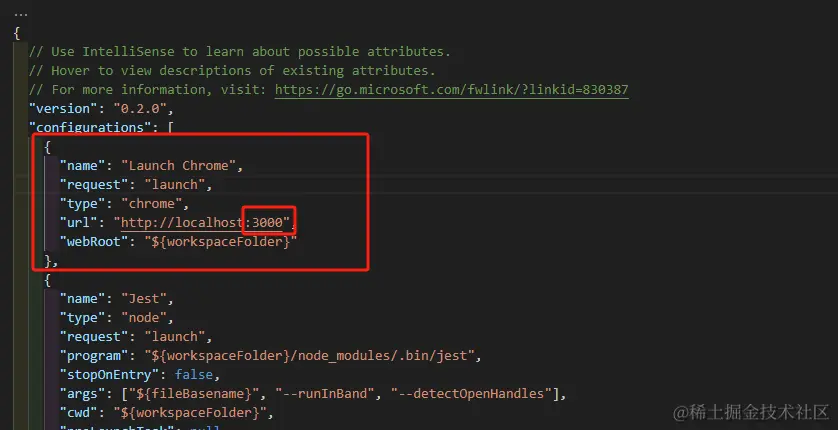Image resolution: width=838 pixels, height=430 pixels.
Task: Click the "stopOnEntry" key
Action: [x=110, y=374]
